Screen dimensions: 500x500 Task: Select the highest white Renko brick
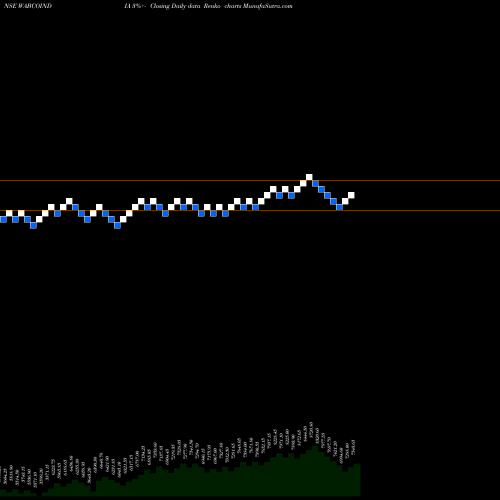[309, 177]
